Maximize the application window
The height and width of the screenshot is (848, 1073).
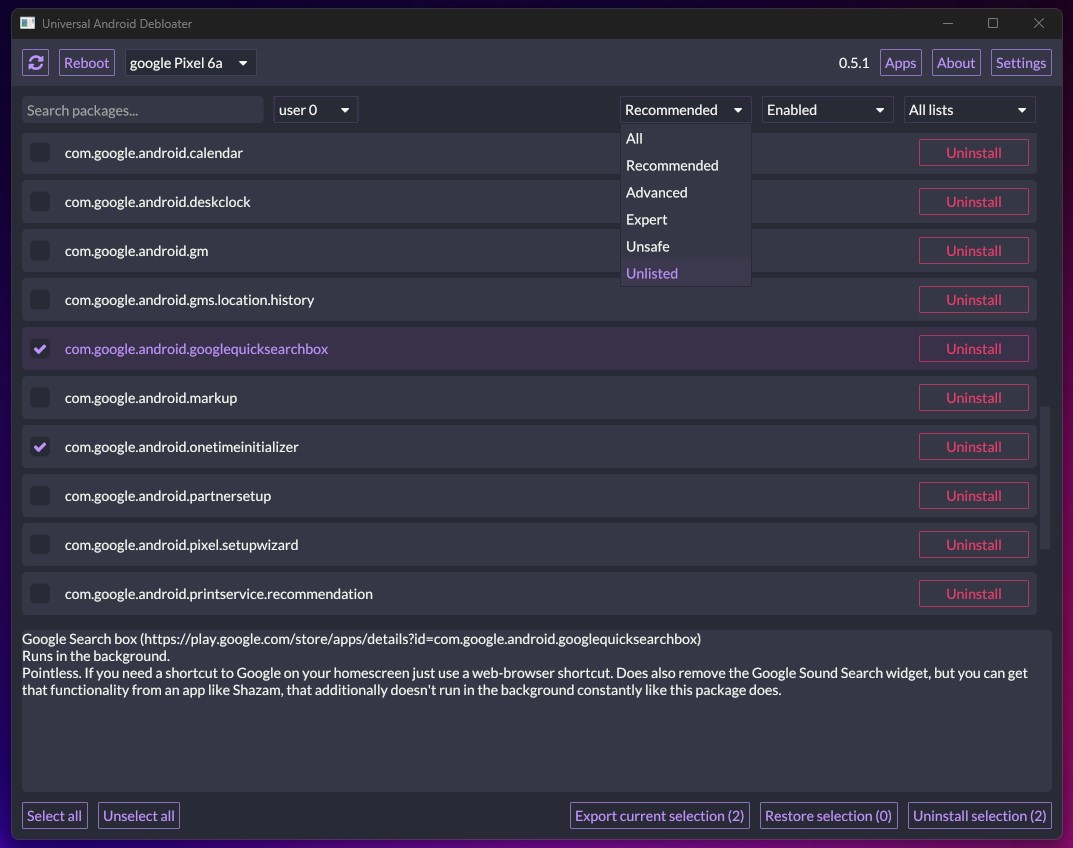tap(992, 23)
